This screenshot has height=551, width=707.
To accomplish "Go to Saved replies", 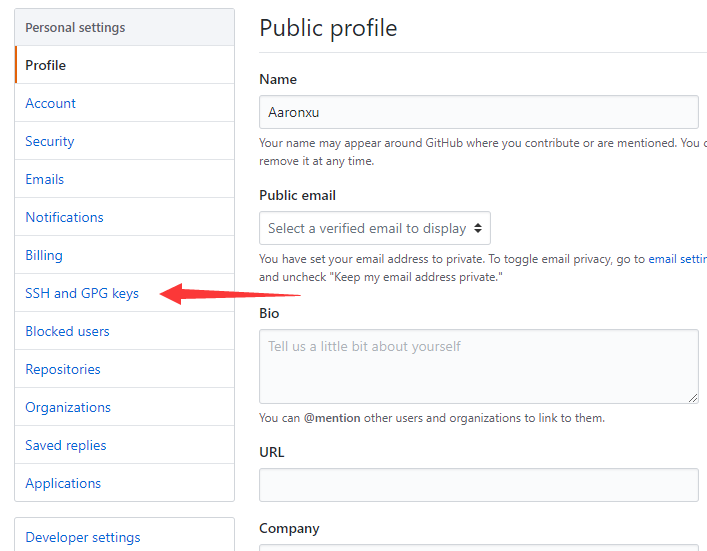I will pos(66,445).
